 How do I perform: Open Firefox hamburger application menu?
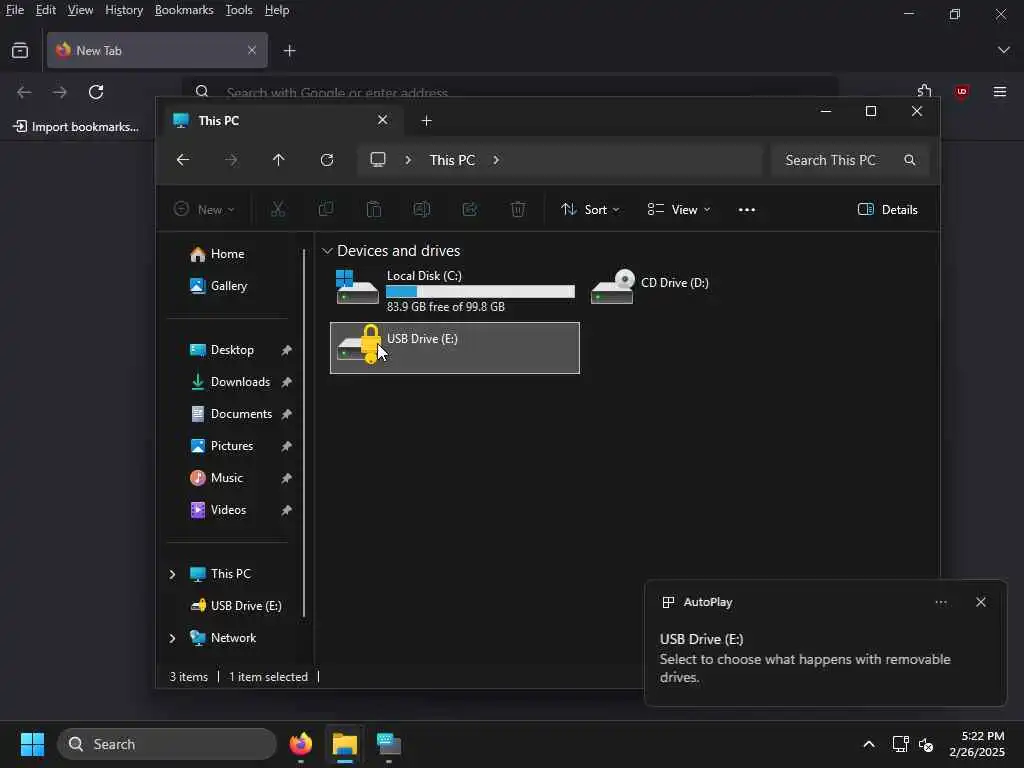[x=1000, y=92]
